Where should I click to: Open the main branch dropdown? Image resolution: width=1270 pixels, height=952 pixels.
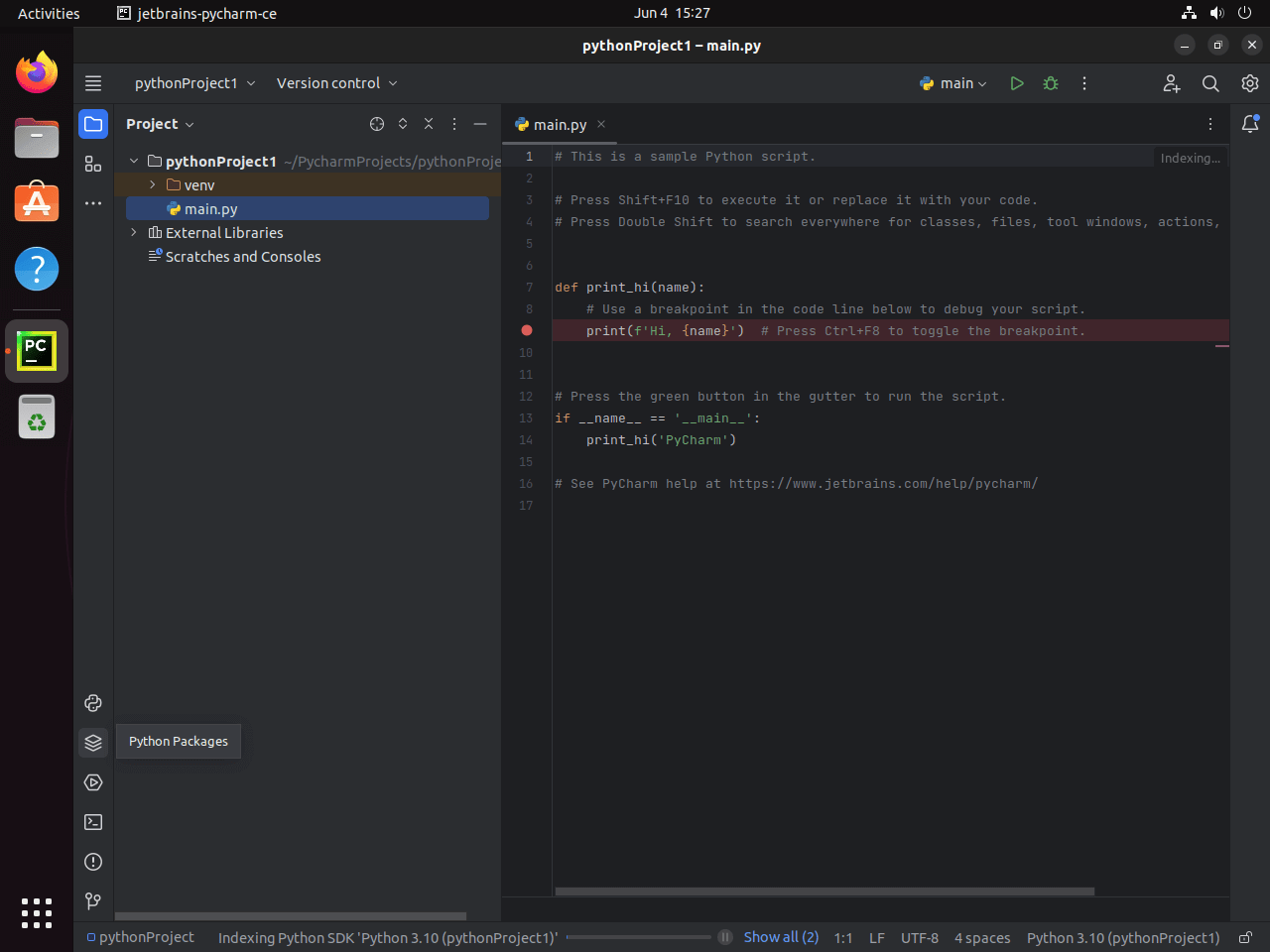[952, 83]
